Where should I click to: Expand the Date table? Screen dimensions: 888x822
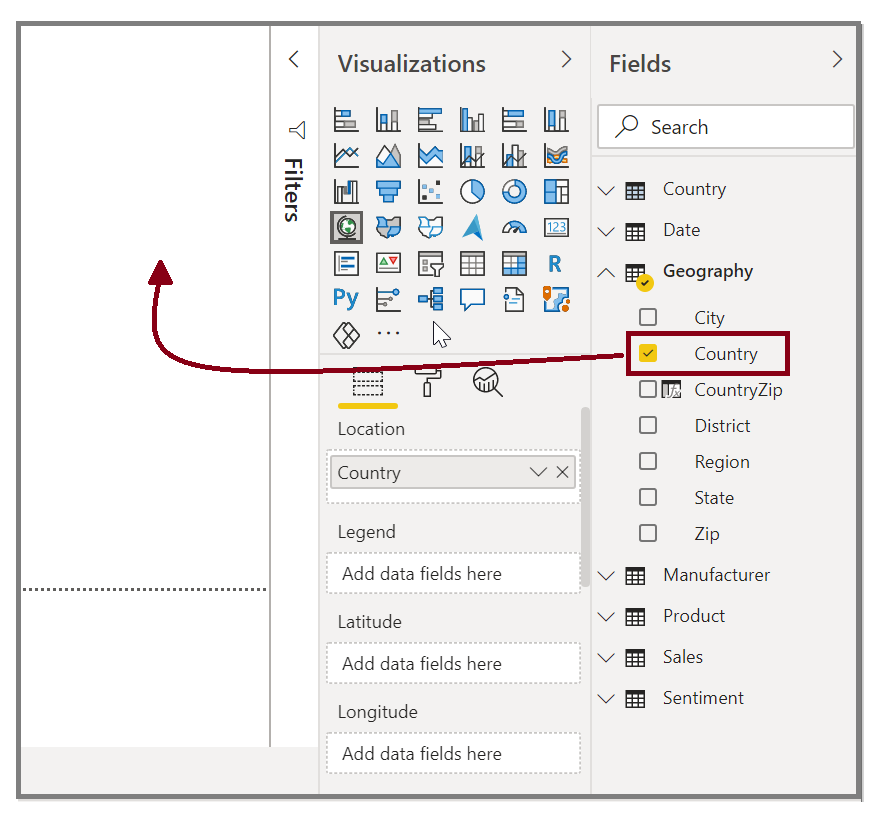606,232
